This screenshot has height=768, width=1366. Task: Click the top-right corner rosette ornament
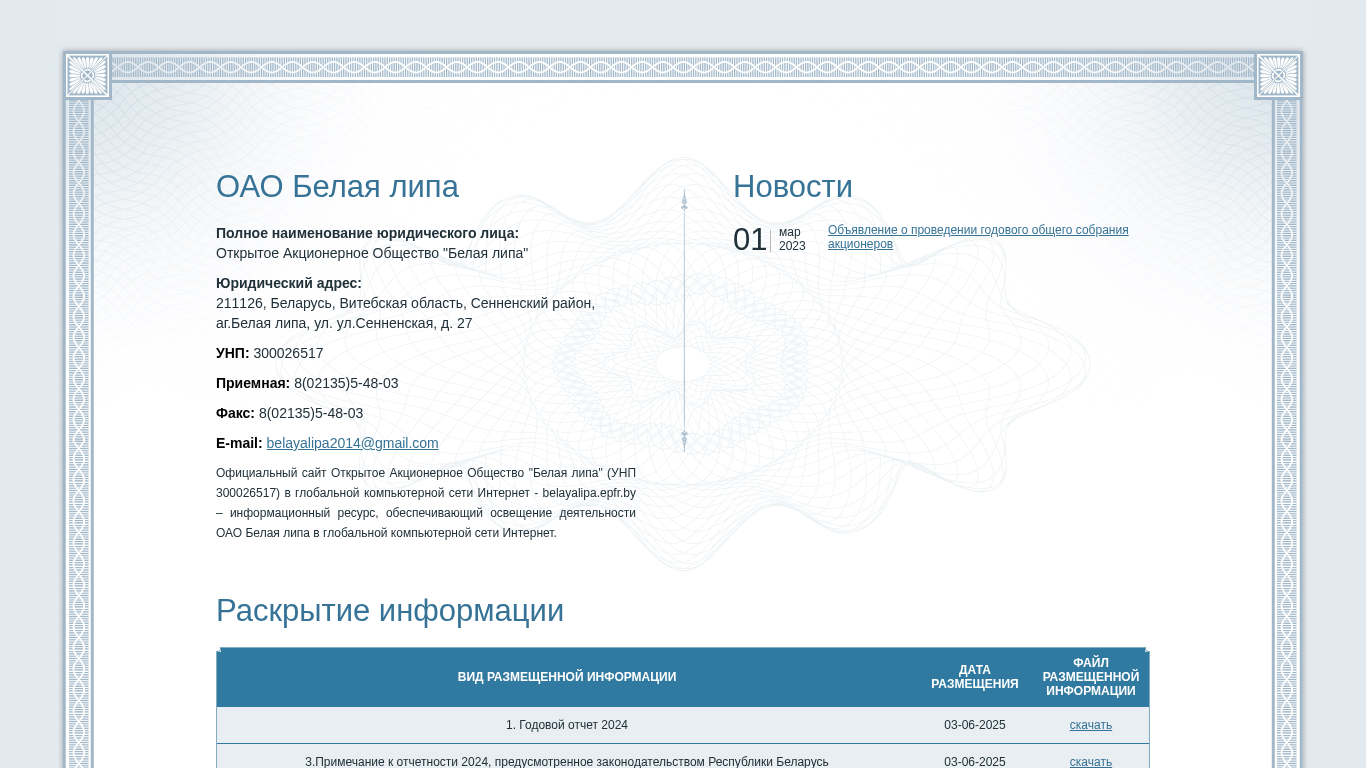point(1278,75)
